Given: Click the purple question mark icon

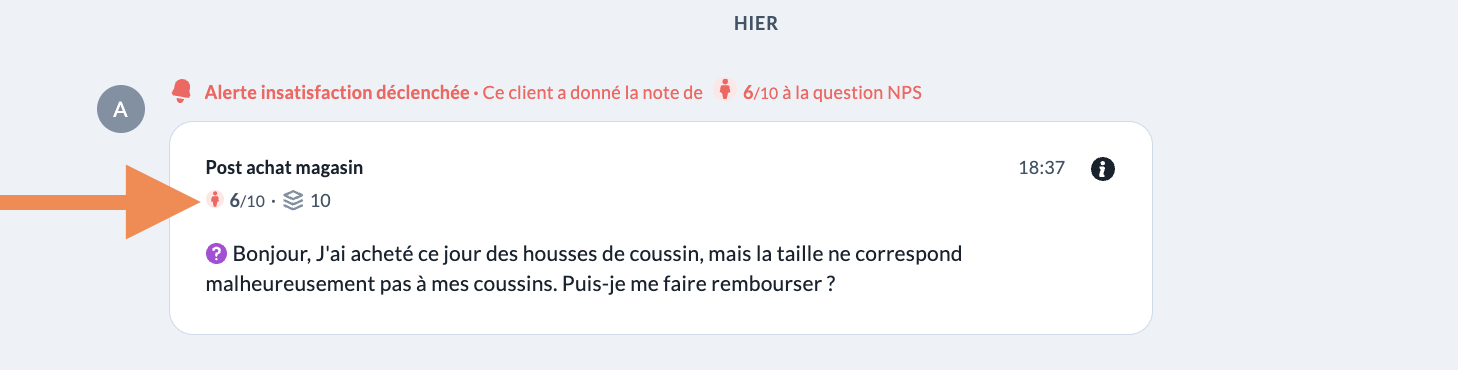Looking at the screenshot, I should [x=216, y=254].
